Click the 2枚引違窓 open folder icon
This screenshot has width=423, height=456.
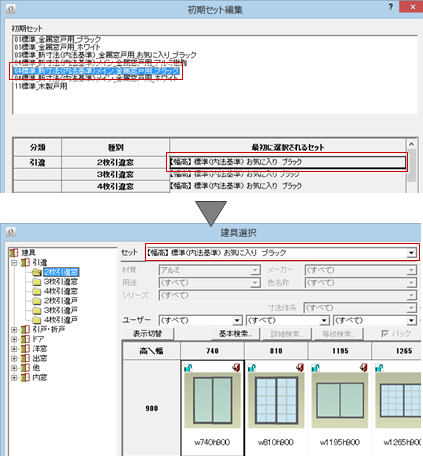[x=37, y=272]
